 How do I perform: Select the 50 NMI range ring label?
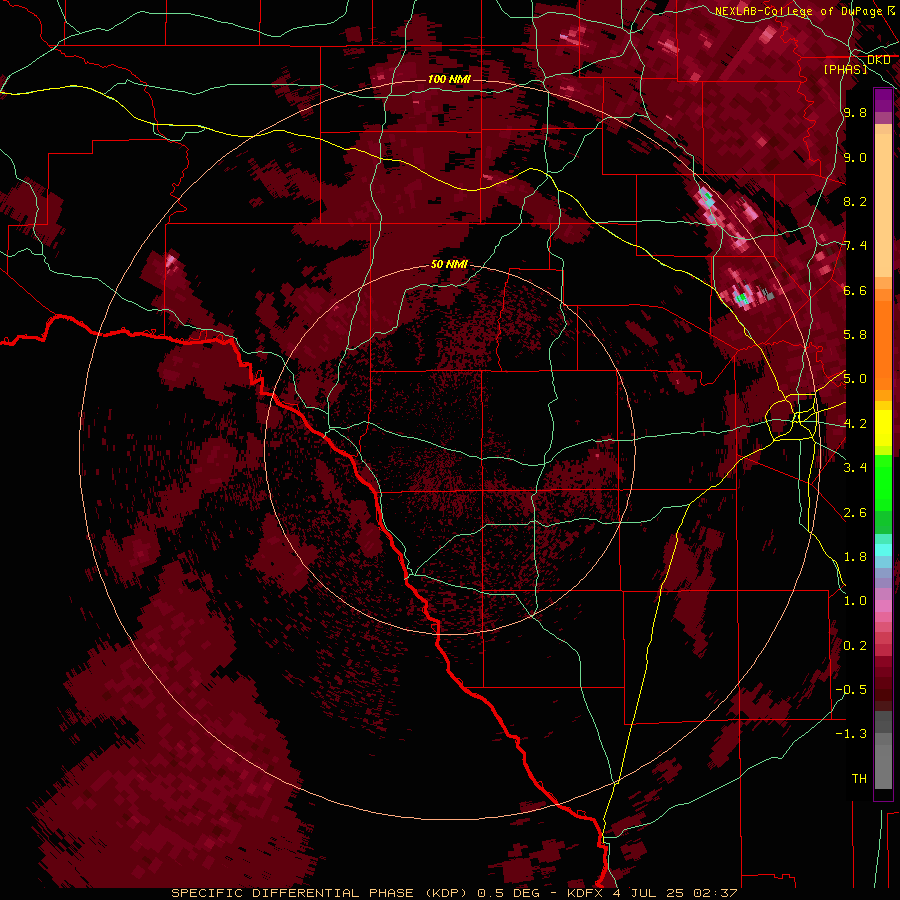[x=449, y=264]
